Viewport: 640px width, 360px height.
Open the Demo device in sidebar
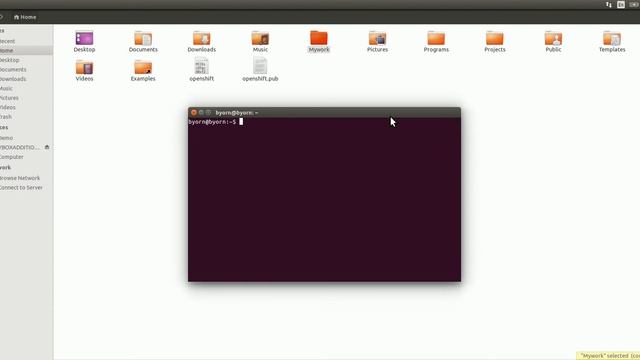coord(7,138)
